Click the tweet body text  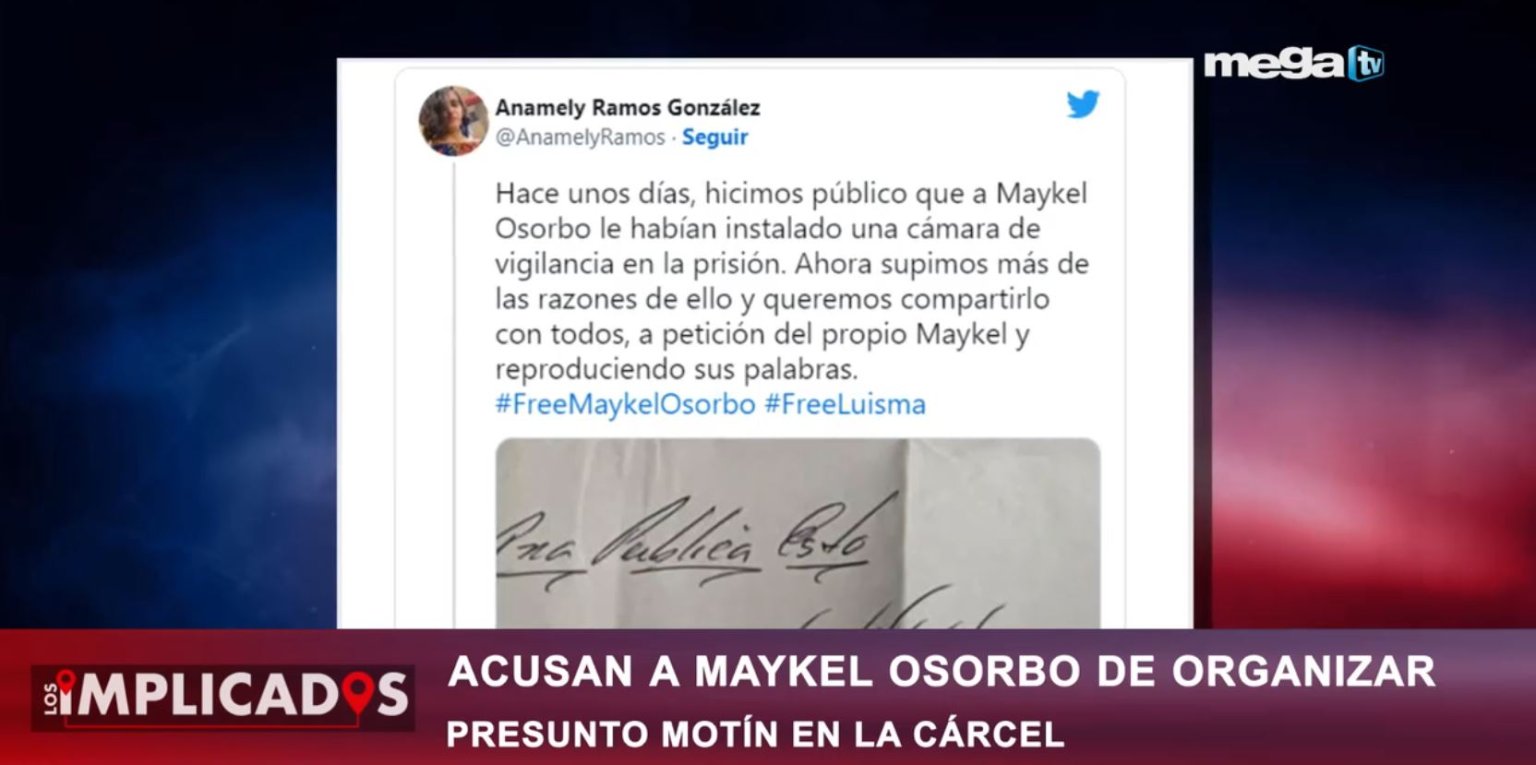point(792,282)
